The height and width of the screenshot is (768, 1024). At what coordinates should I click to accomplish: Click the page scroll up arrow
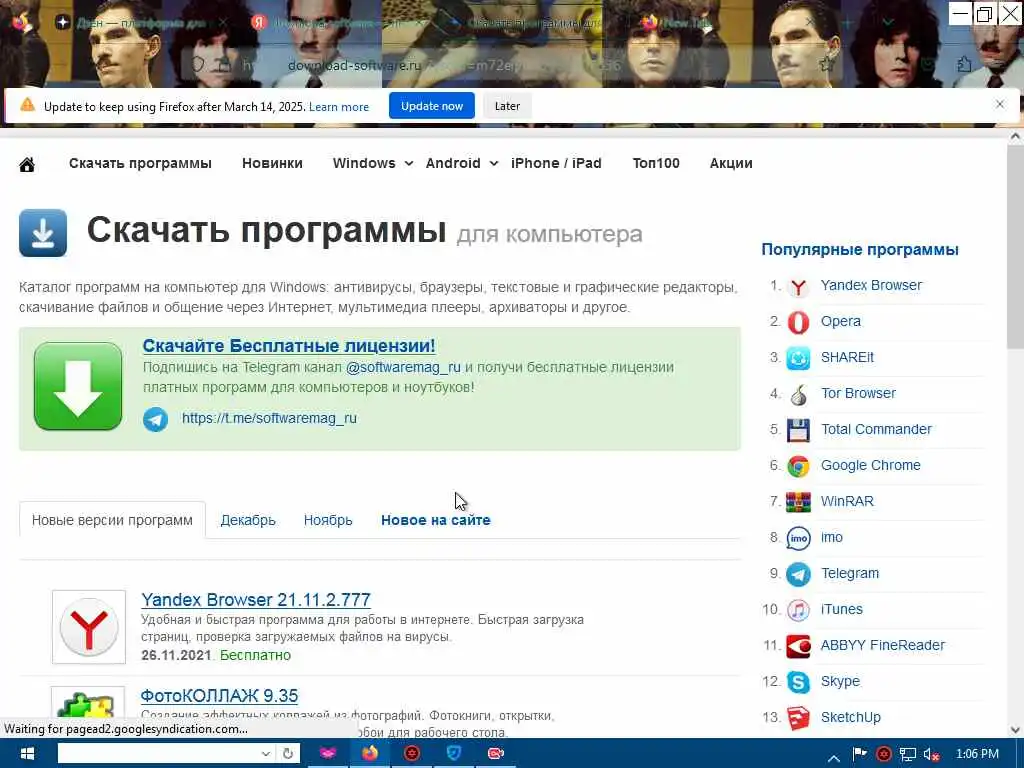click(1016, 137)
